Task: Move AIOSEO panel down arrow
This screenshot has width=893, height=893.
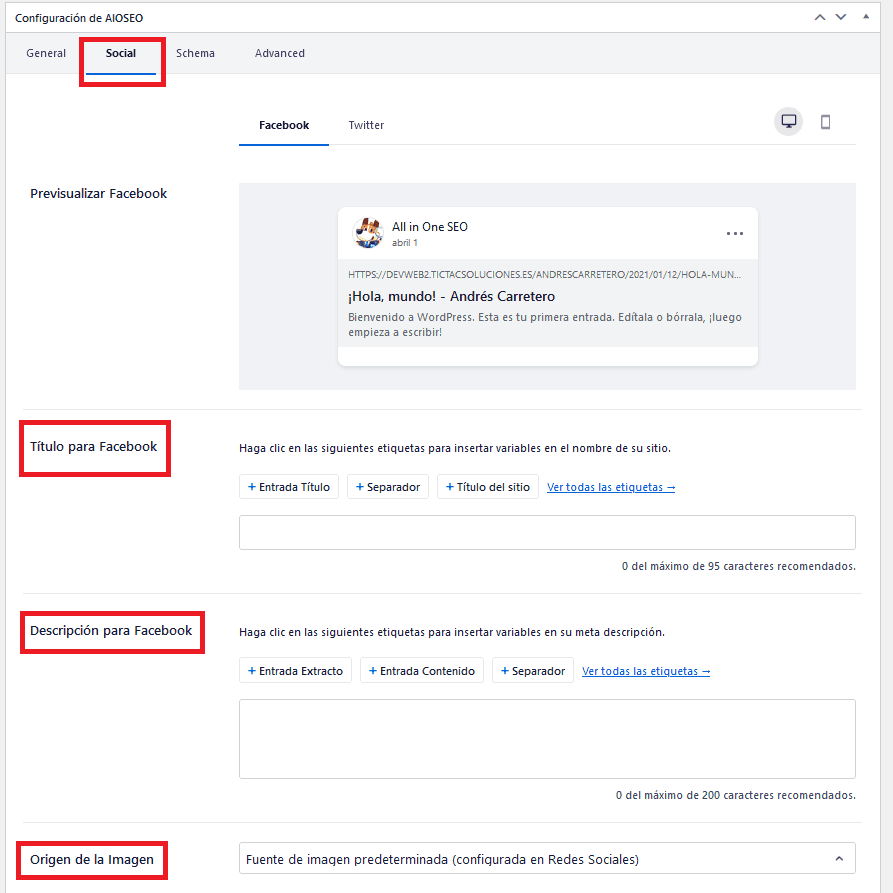Action: click(x=841, y=18)
